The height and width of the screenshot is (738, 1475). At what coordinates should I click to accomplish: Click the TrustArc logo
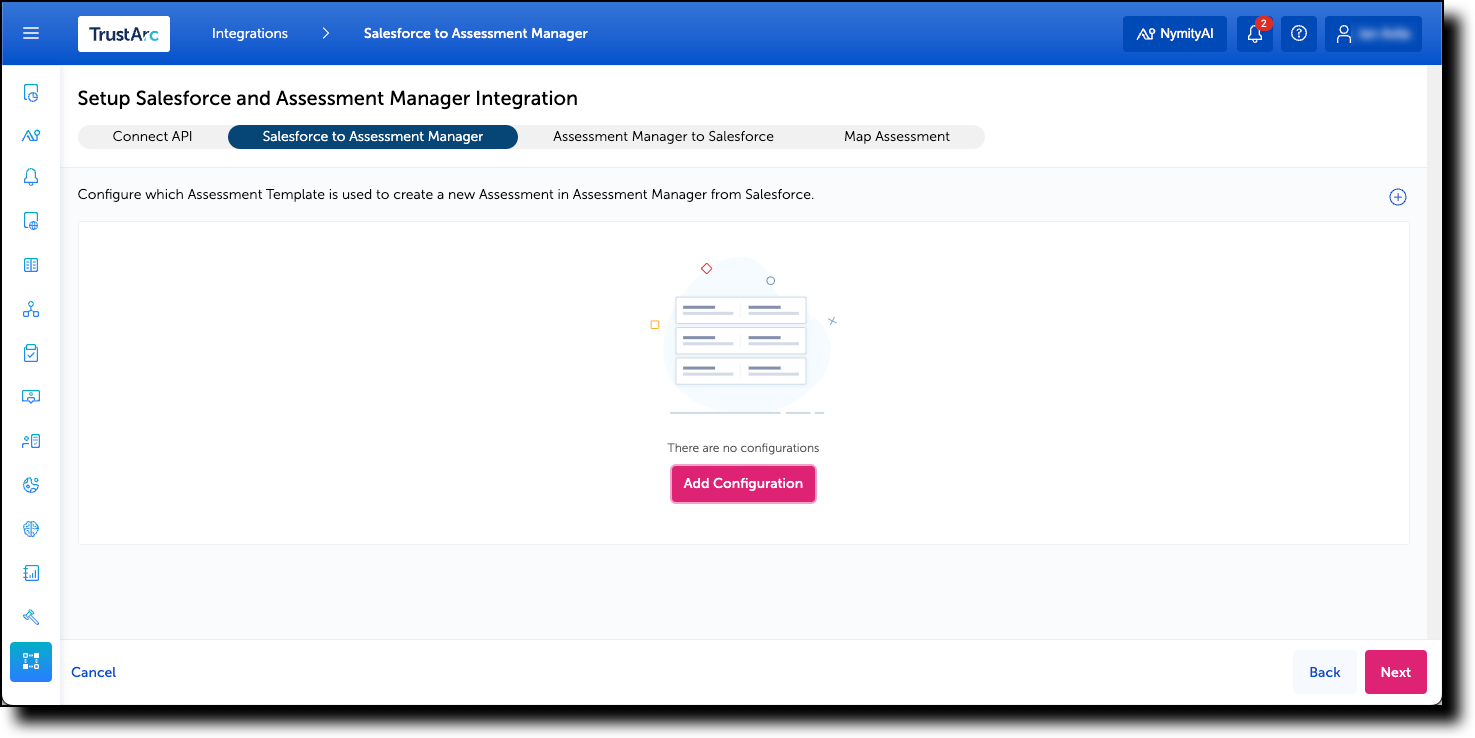124,33
